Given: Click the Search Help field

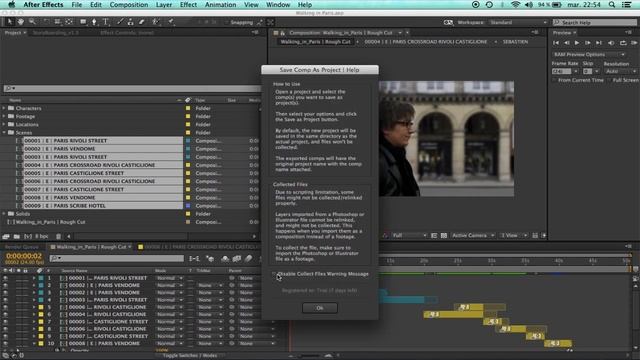Looking at the screenshot, I should tap(595, 22).
